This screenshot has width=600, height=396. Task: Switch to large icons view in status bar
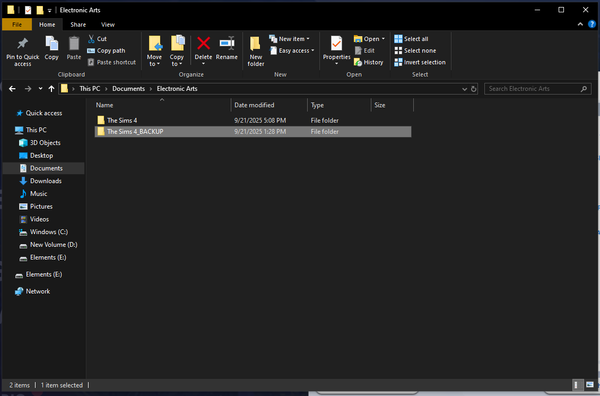click(x=590, y=385)
